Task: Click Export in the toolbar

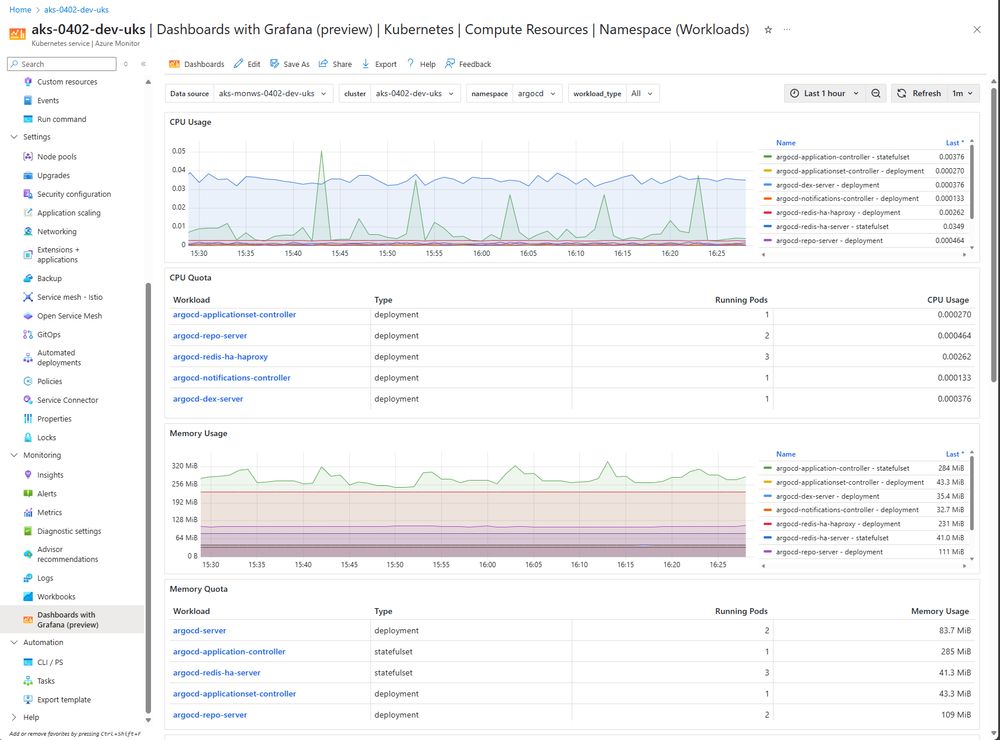Action: pyautogui.click(x=379, y=64)
